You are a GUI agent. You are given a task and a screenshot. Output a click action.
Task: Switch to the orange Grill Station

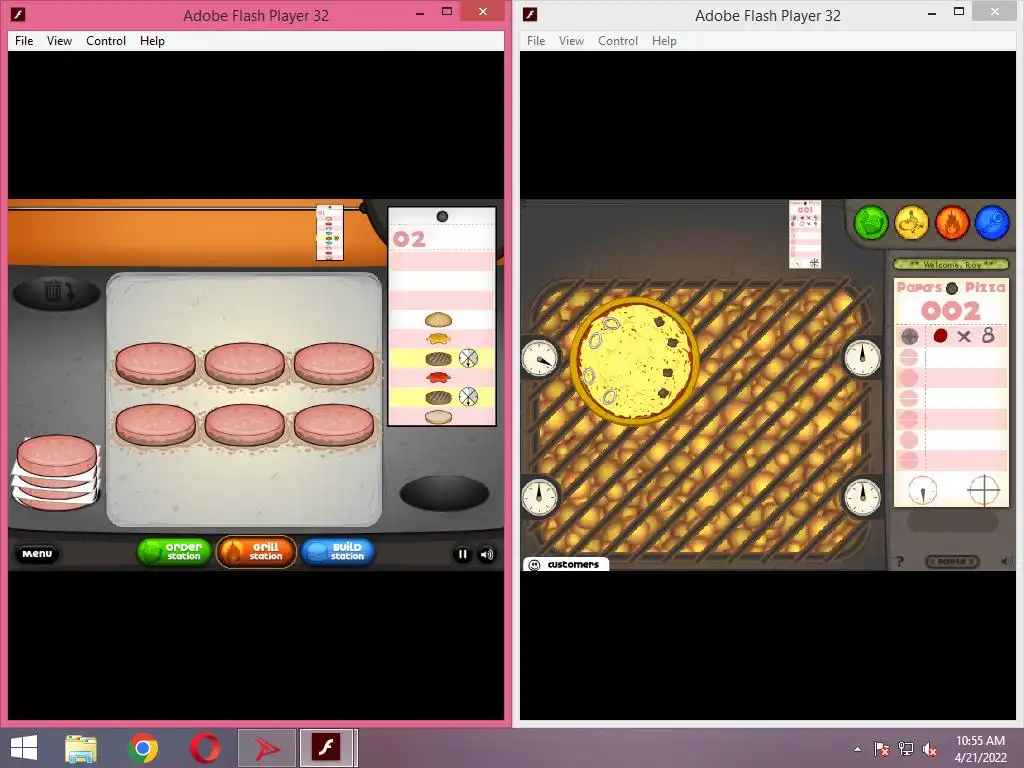pyautogui.click(x=256, y=552)
